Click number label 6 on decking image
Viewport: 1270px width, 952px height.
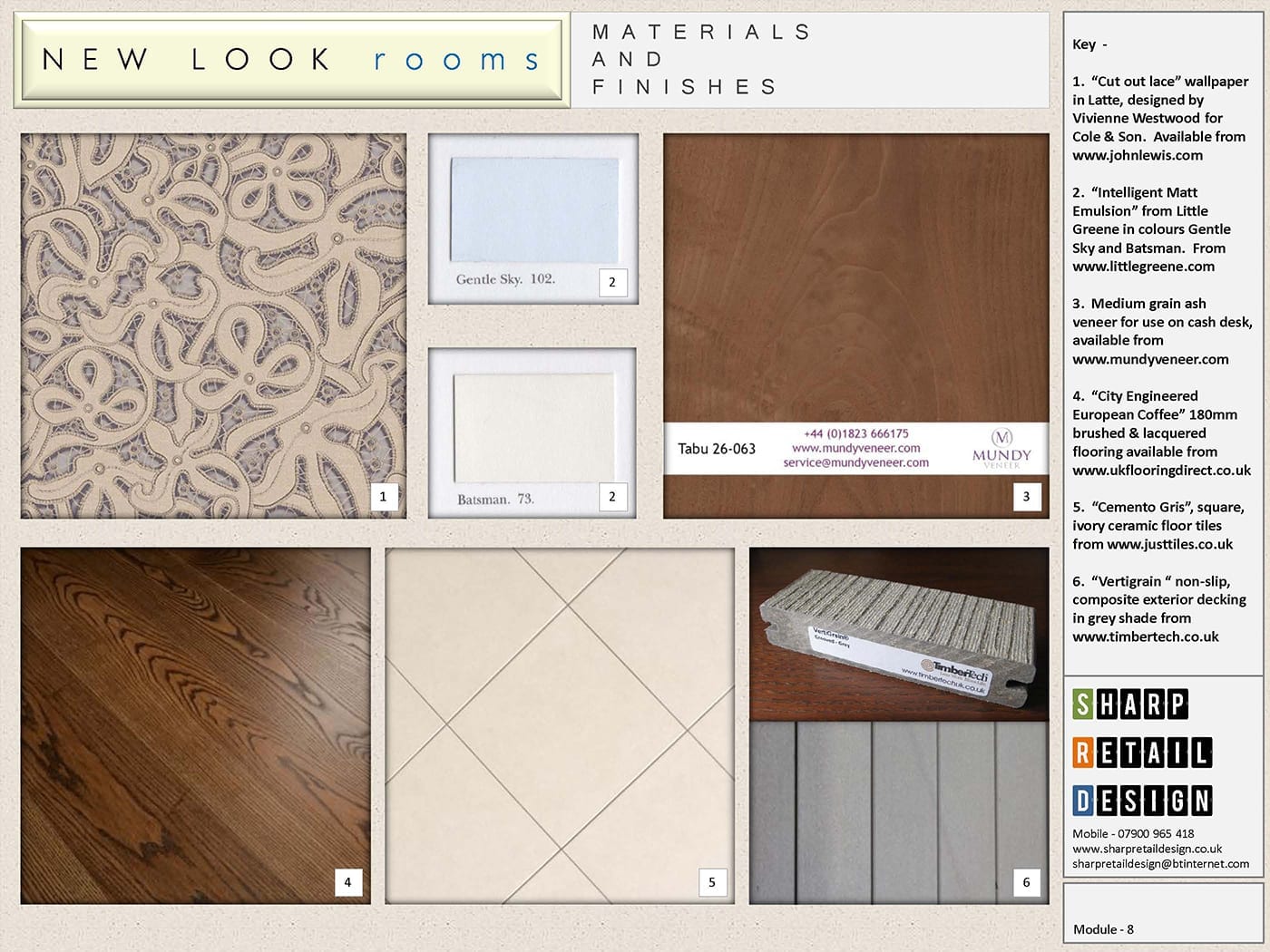click(1026, 882)
